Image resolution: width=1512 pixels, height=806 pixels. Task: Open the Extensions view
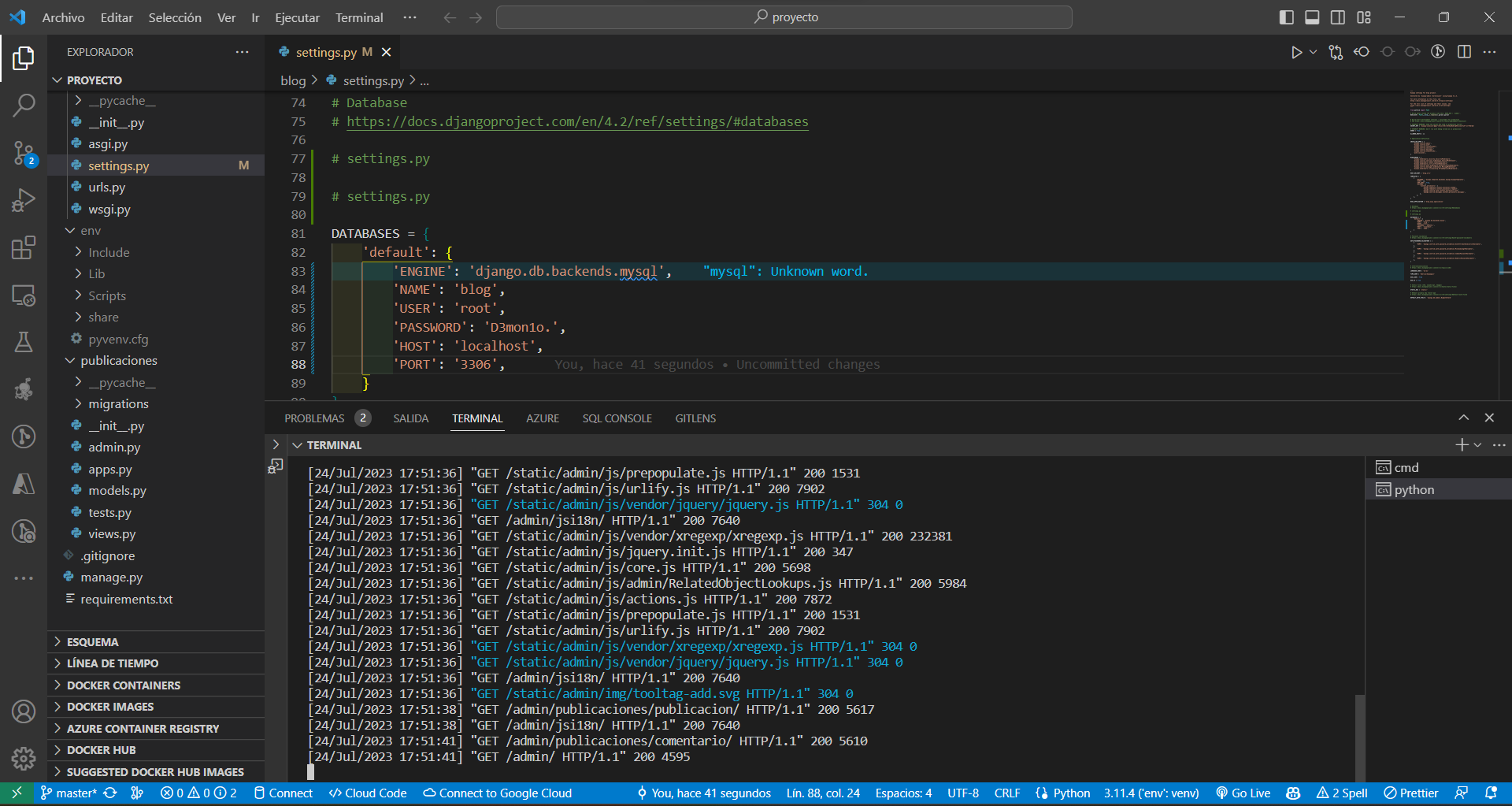[x=24, y=247]
